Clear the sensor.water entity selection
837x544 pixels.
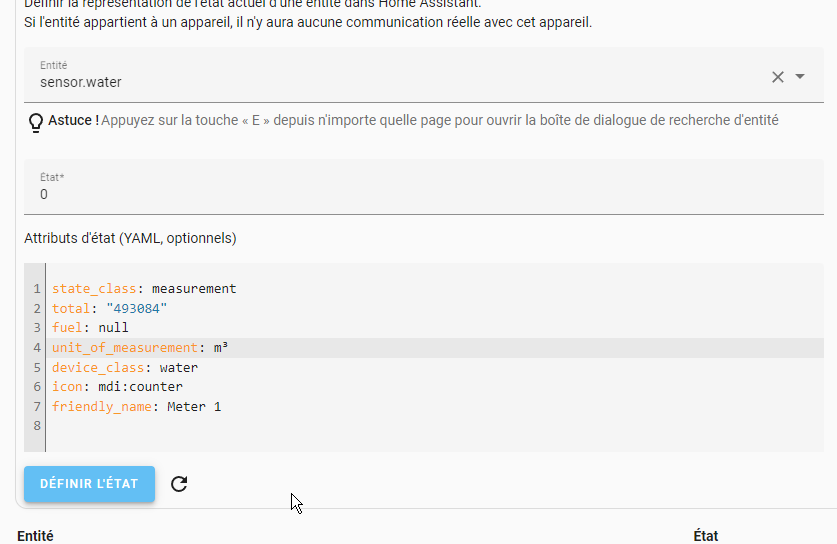point(777,77)
